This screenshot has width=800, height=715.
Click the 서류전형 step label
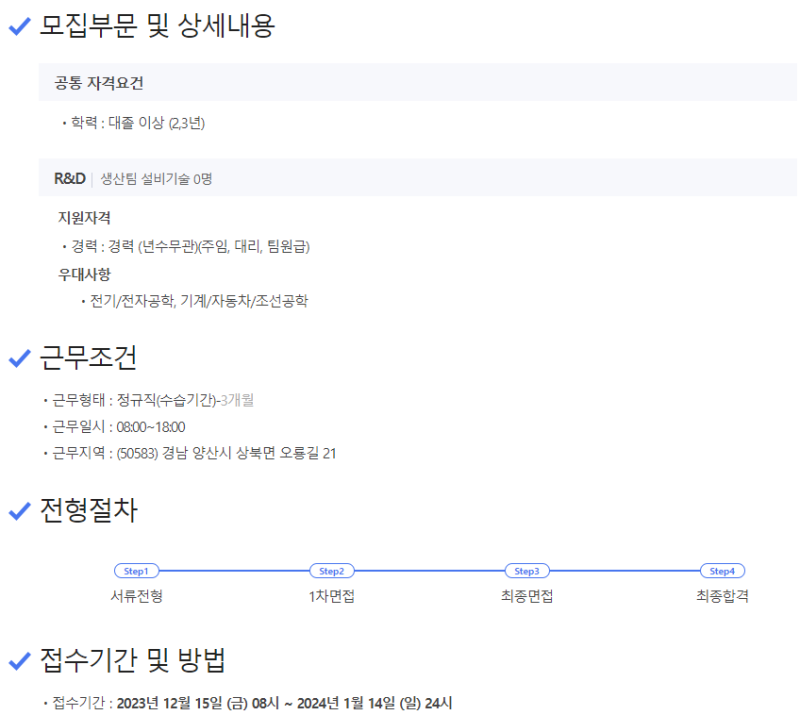(136, 597)
